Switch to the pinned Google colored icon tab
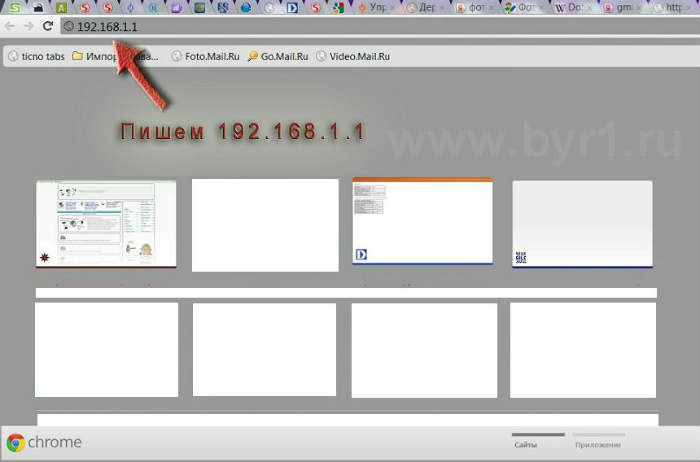This screenshot has width=700, height=462. (338, 8)
